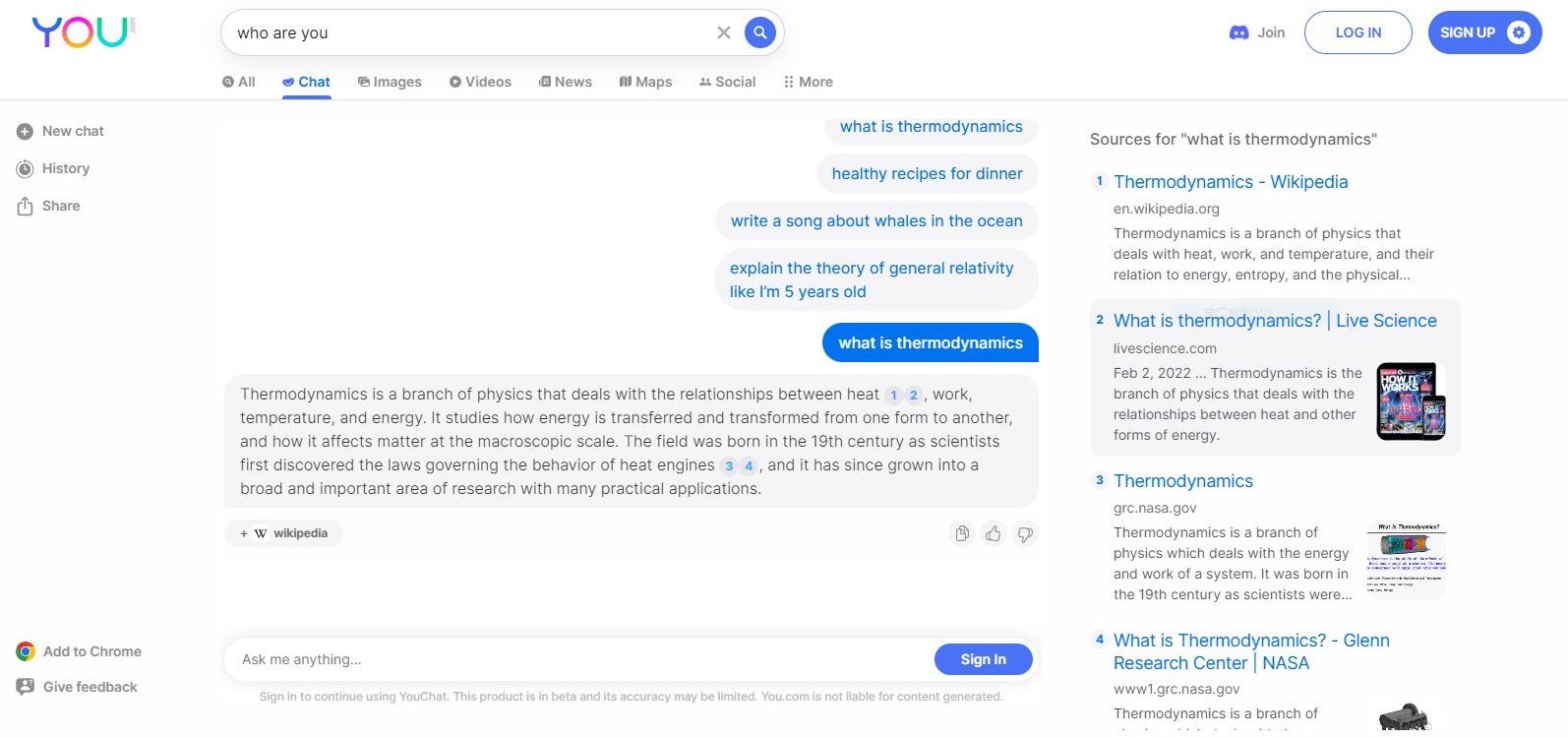Copy the answer using the clipboard icon

[x=962, y=533]
